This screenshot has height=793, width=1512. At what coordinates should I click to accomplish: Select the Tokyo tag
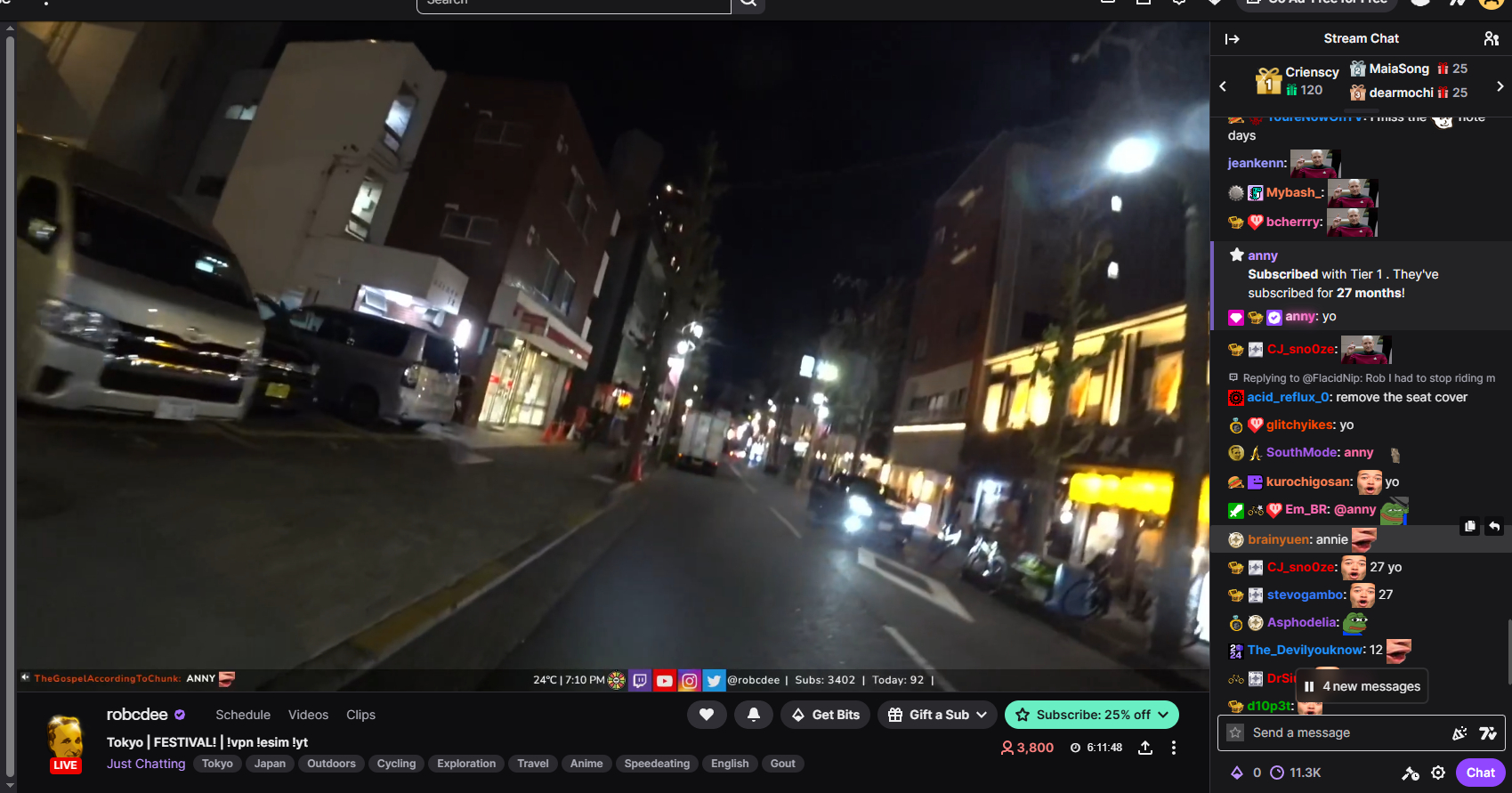pyautogui.click(x=217, y=764)
